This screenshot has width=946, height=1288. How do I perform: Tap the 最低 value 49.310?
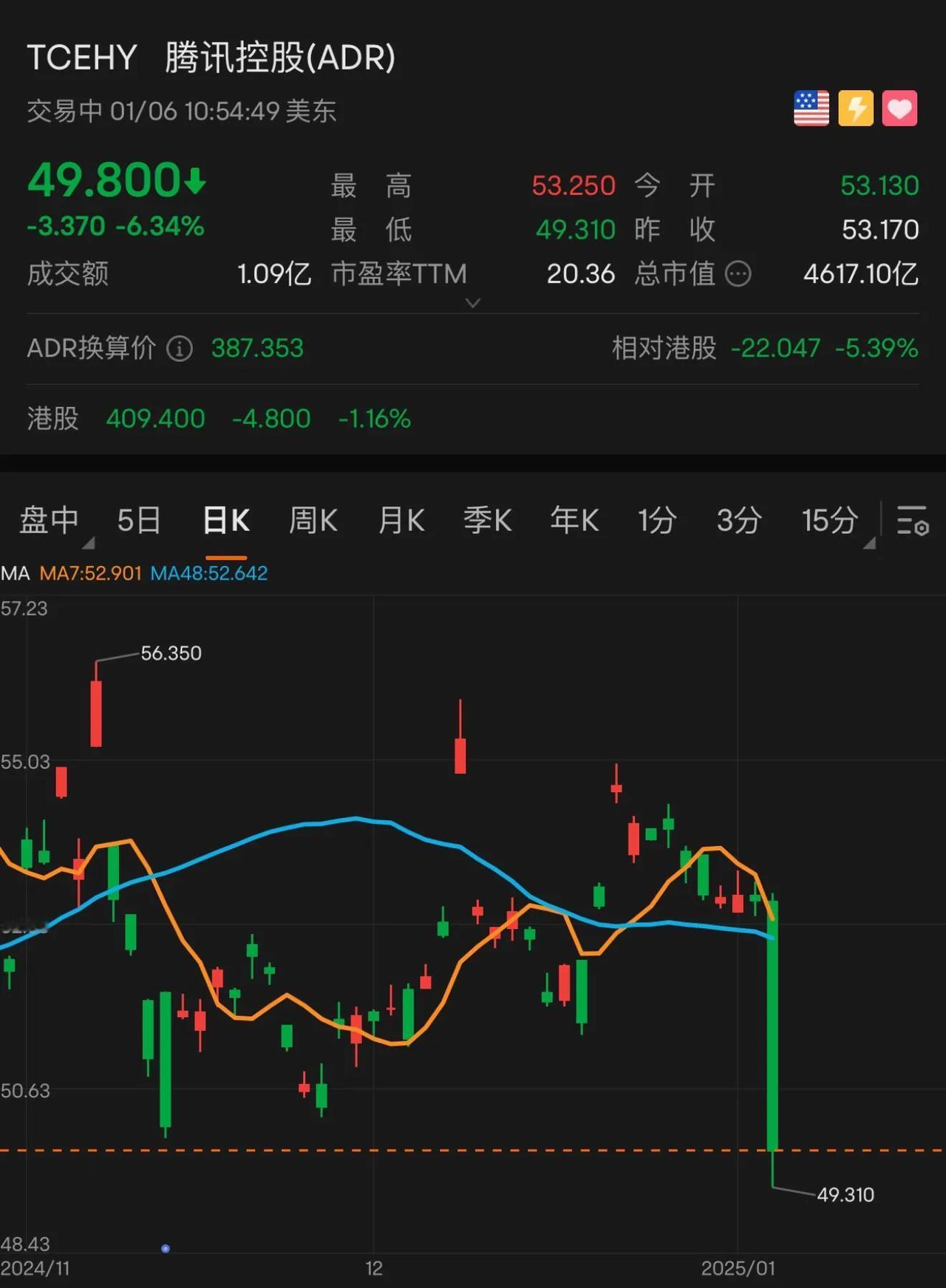(x=576, y=230)
